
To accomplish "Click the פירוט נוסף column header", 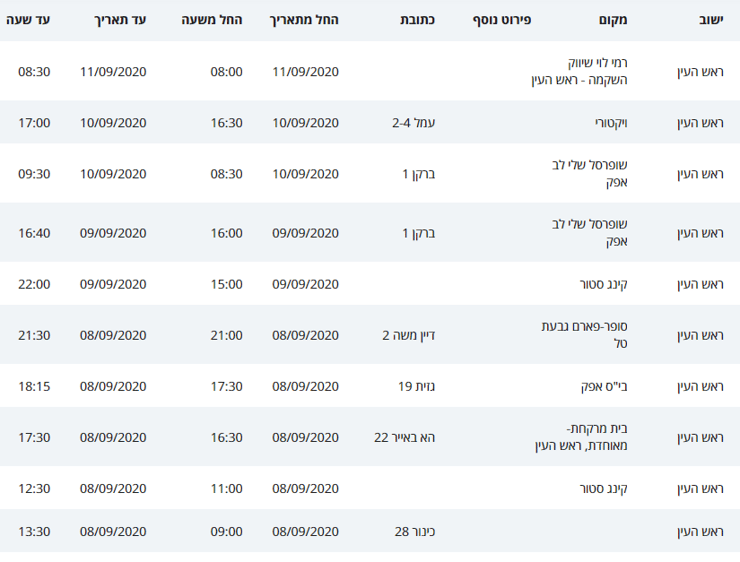I will point(502,20).
